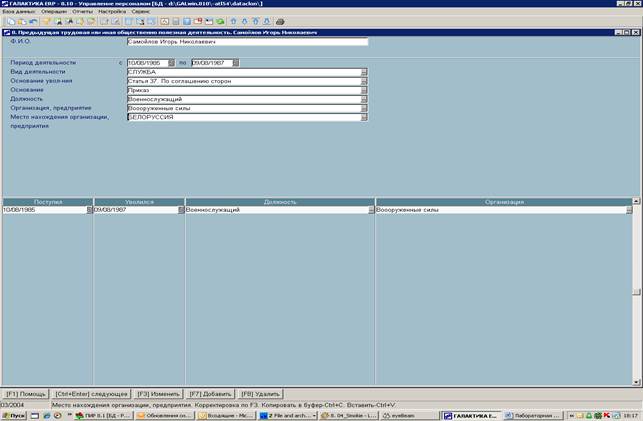Open the Должность field selection list
Viewport: 643px width, 421px height.
point(364,99)
